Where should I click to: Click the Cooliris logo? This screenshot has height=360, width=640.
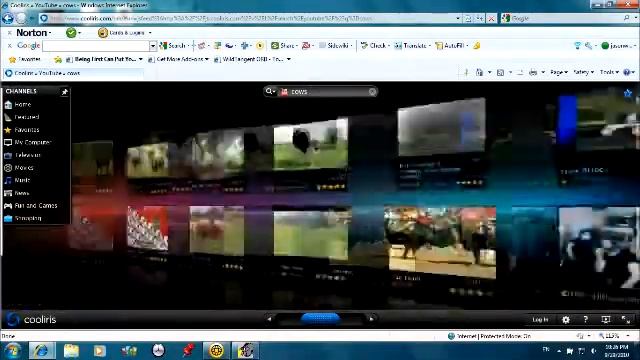point(31,319)
